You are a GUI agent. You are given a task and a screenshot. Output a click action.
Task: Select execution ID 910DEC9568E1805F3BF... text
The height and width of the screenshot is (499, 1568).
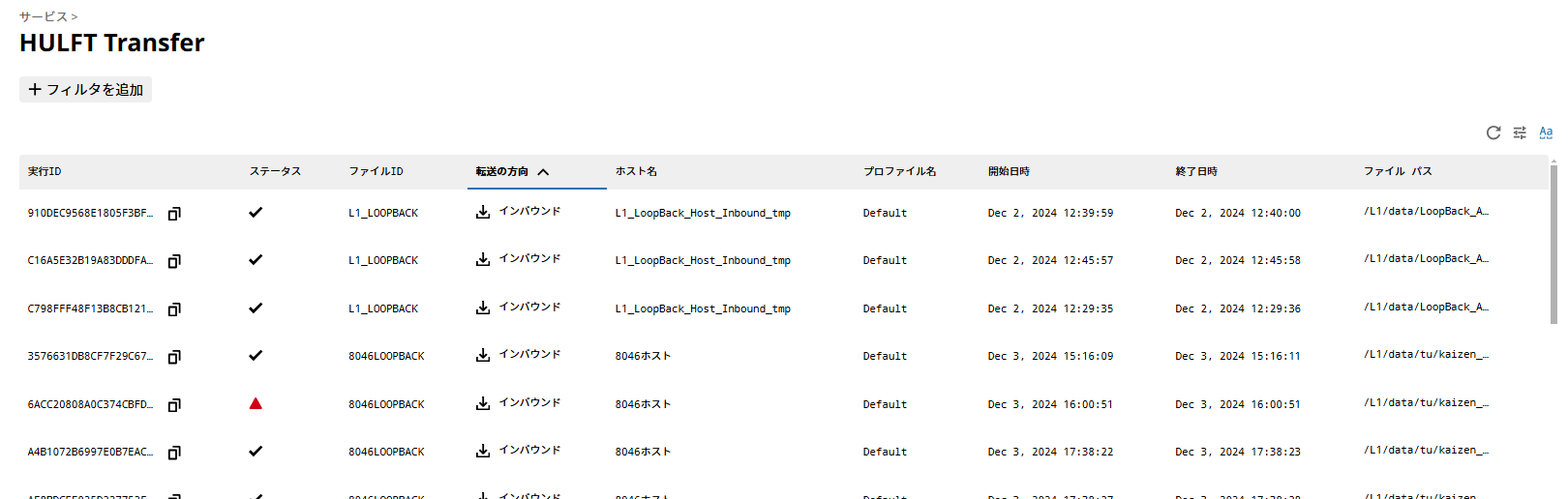[90, 213]
